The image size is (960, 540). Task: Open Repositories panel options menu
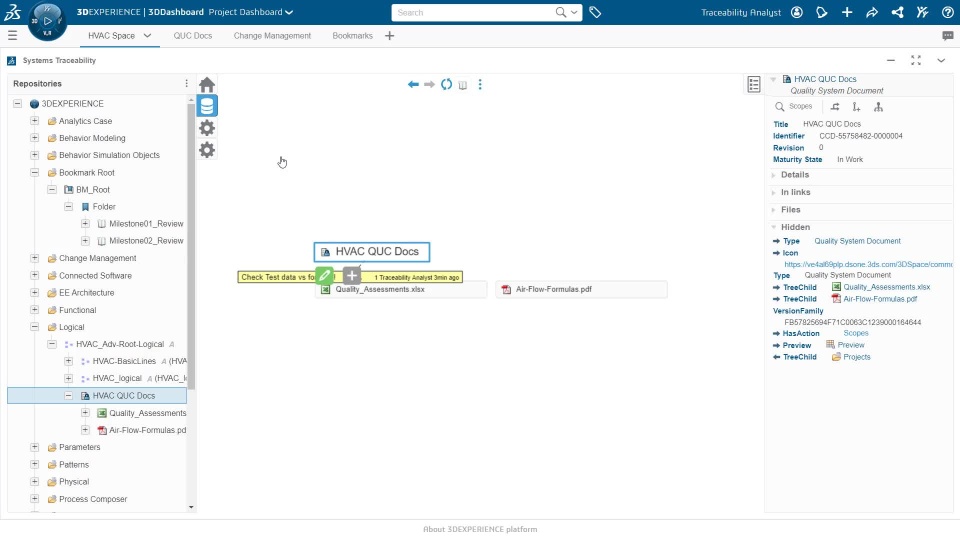pos(186,83)
